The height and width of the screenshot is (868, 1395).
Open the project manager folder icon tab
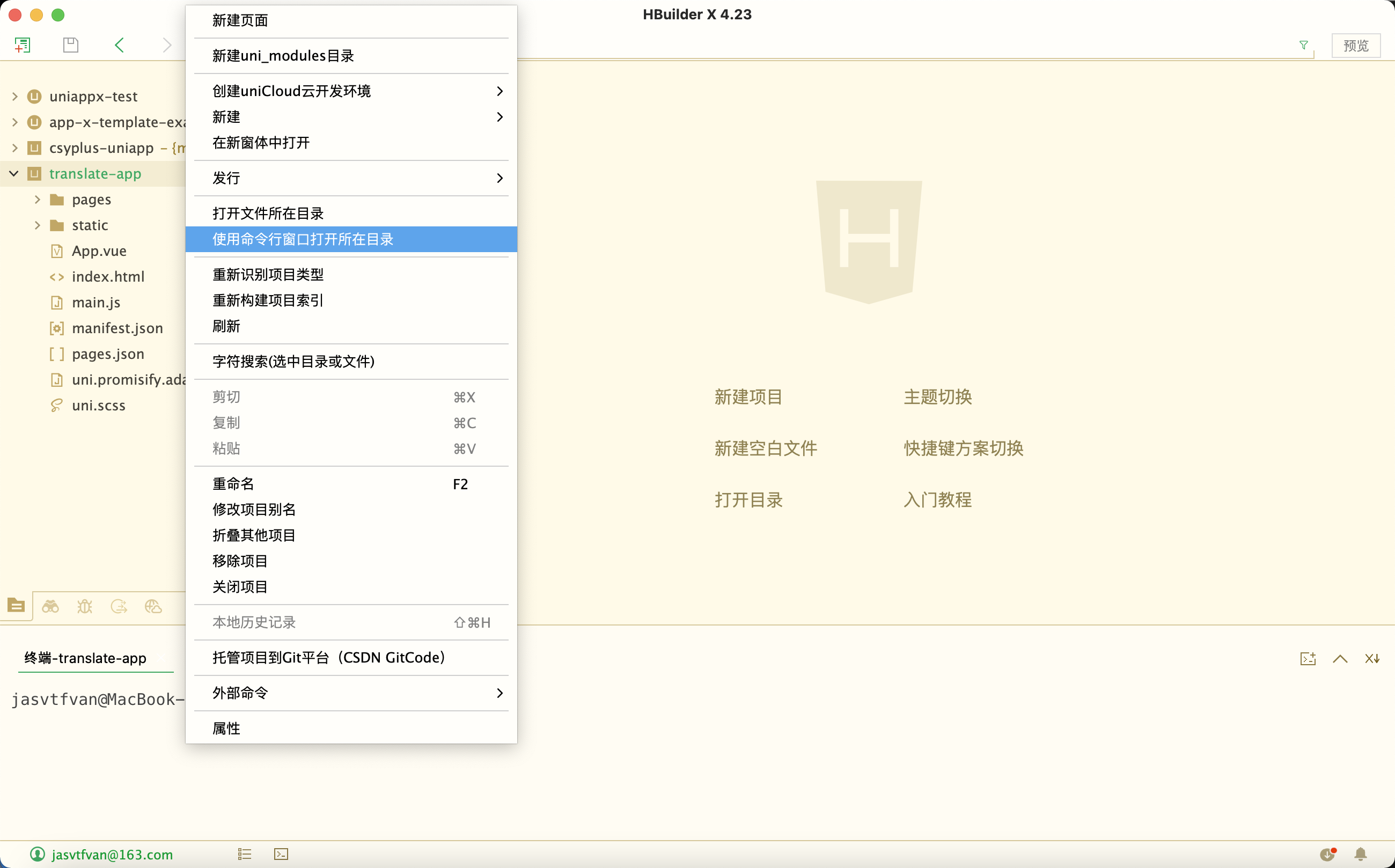(16, 605)
